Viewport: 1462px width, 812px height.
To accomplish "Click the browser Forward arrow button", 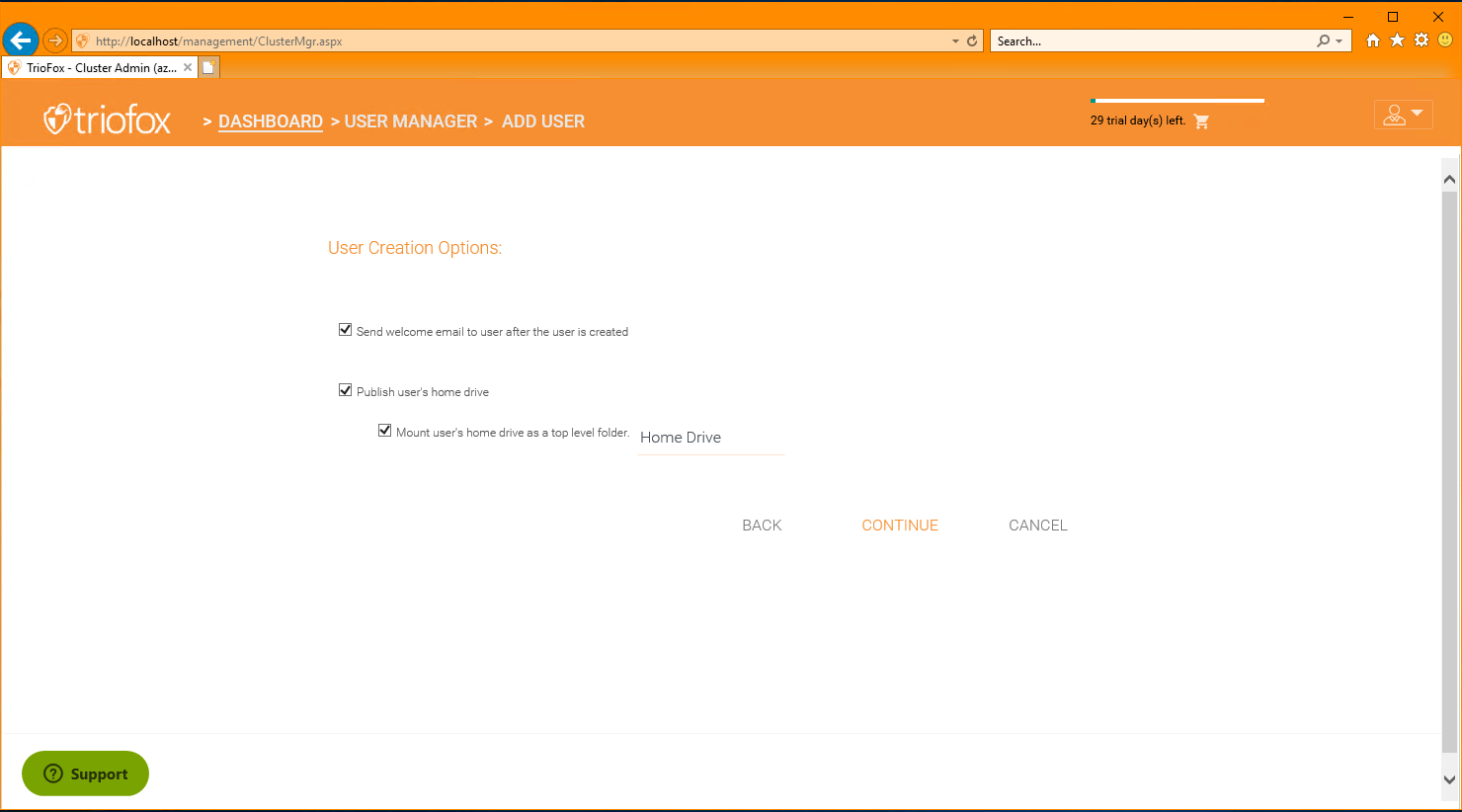I will [55, 41].
